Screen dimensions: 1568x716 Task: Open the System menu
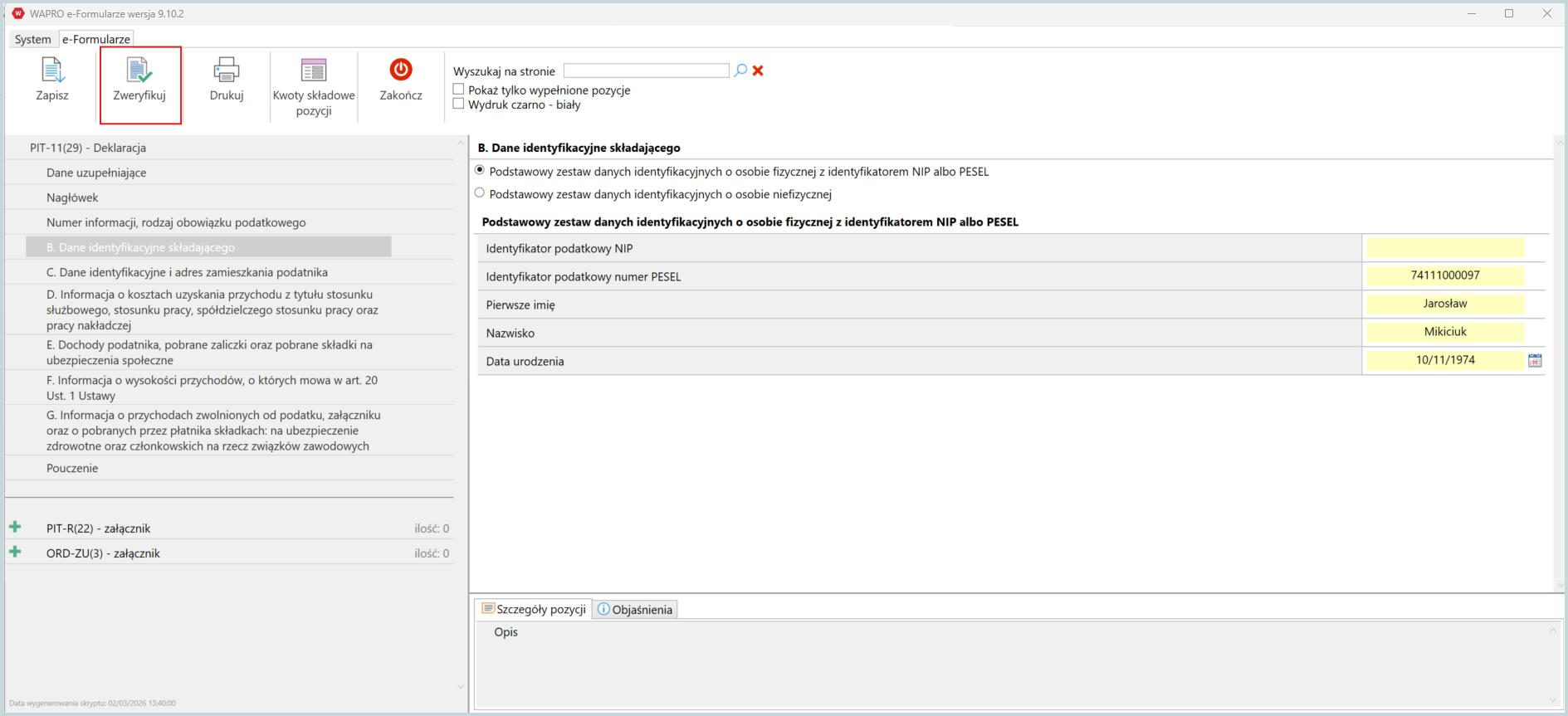click(32, 39)
